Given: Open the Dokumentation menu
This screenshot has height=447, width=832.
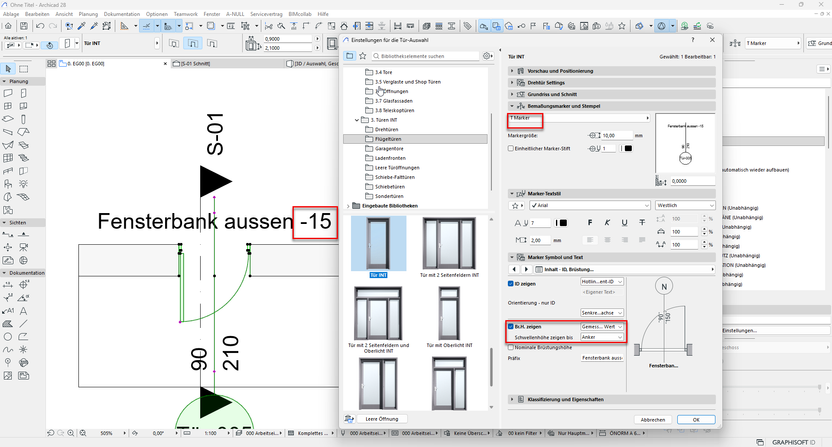Looking at the screenshot, I should (122, 14).
